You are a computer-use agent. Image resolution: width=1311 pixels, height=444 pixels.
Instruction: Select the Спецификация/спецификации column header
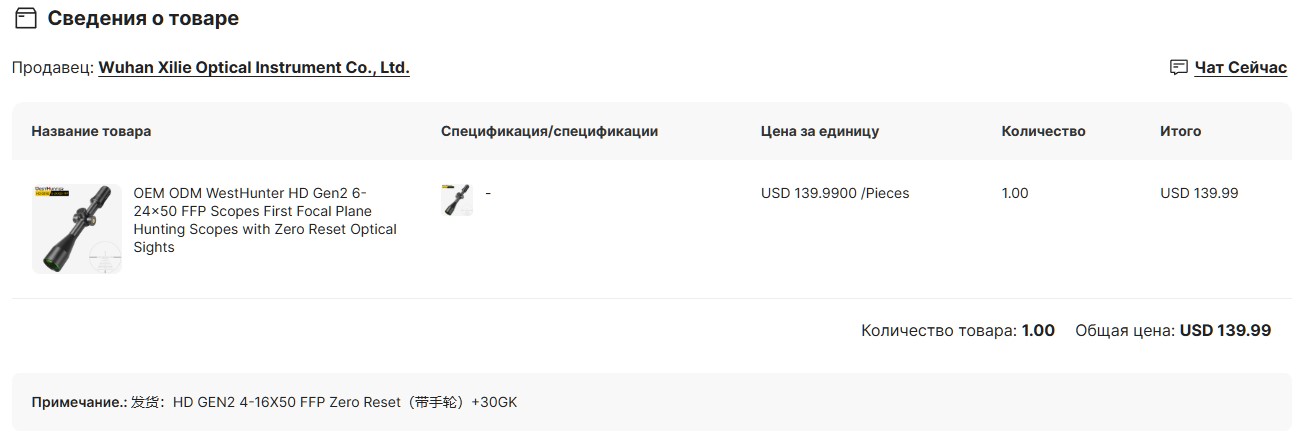pyautogui.click(x=549, y=131)
